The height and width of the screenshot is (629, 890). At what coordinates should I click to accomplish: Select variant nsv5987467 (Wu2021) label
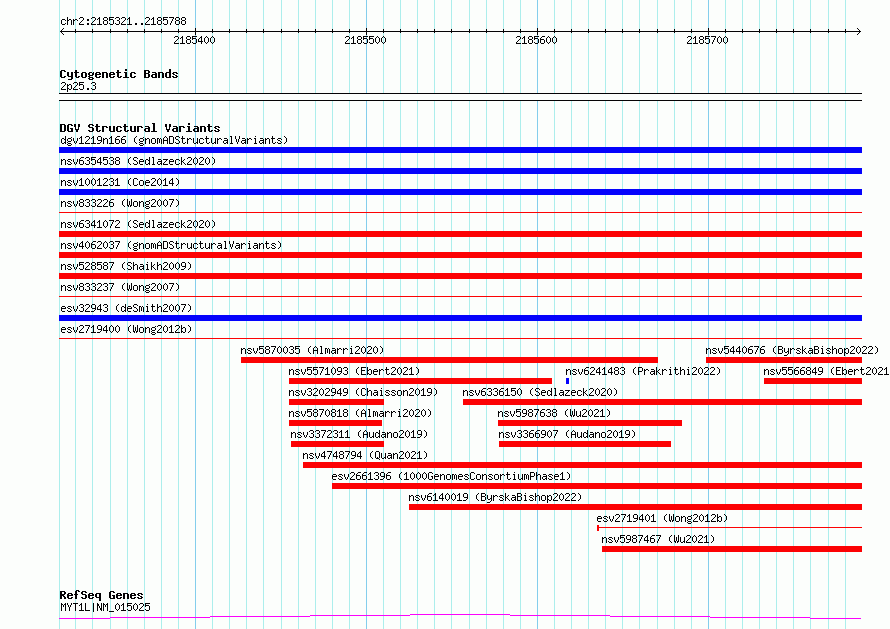658,539
